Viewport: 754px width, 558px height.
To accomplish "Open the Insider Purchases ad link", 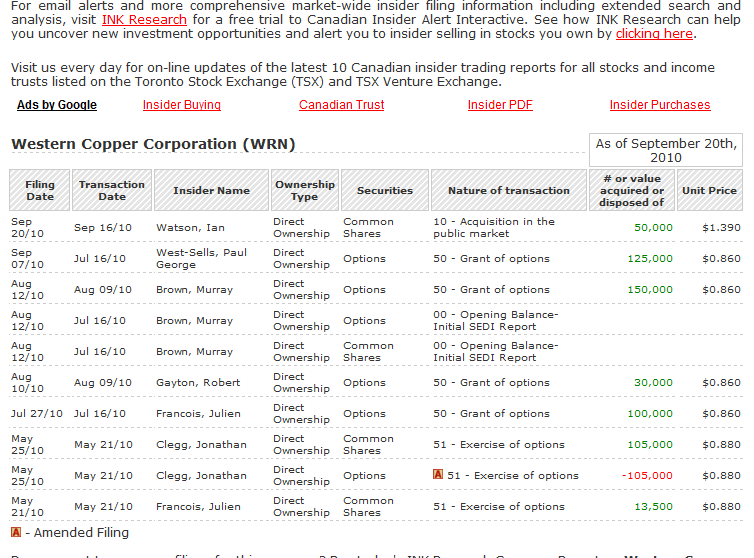I will [x=660, y=105].
